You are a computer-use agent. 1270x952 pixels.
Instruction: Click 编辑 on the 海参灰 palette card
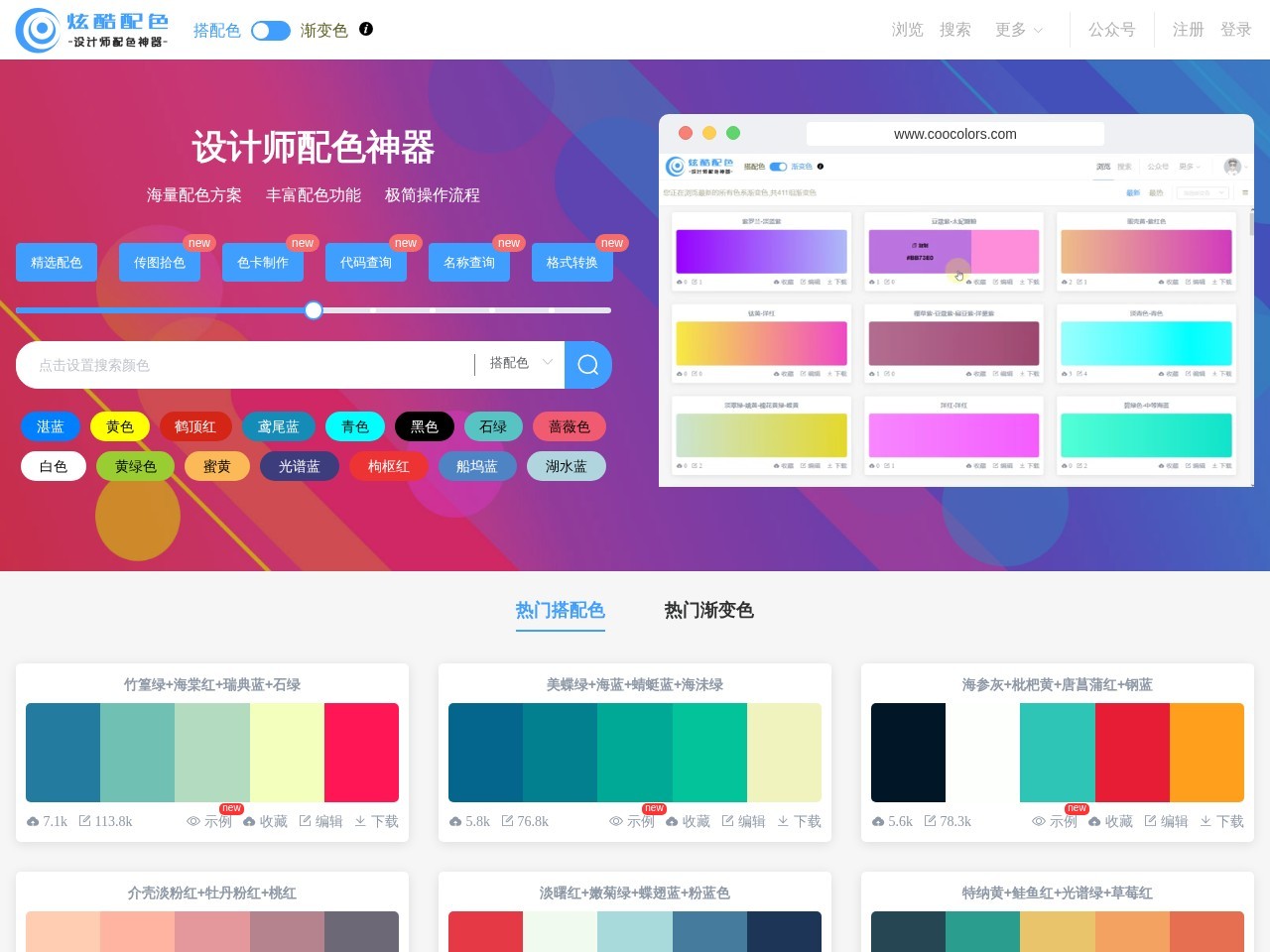[x=1166, y=821]
